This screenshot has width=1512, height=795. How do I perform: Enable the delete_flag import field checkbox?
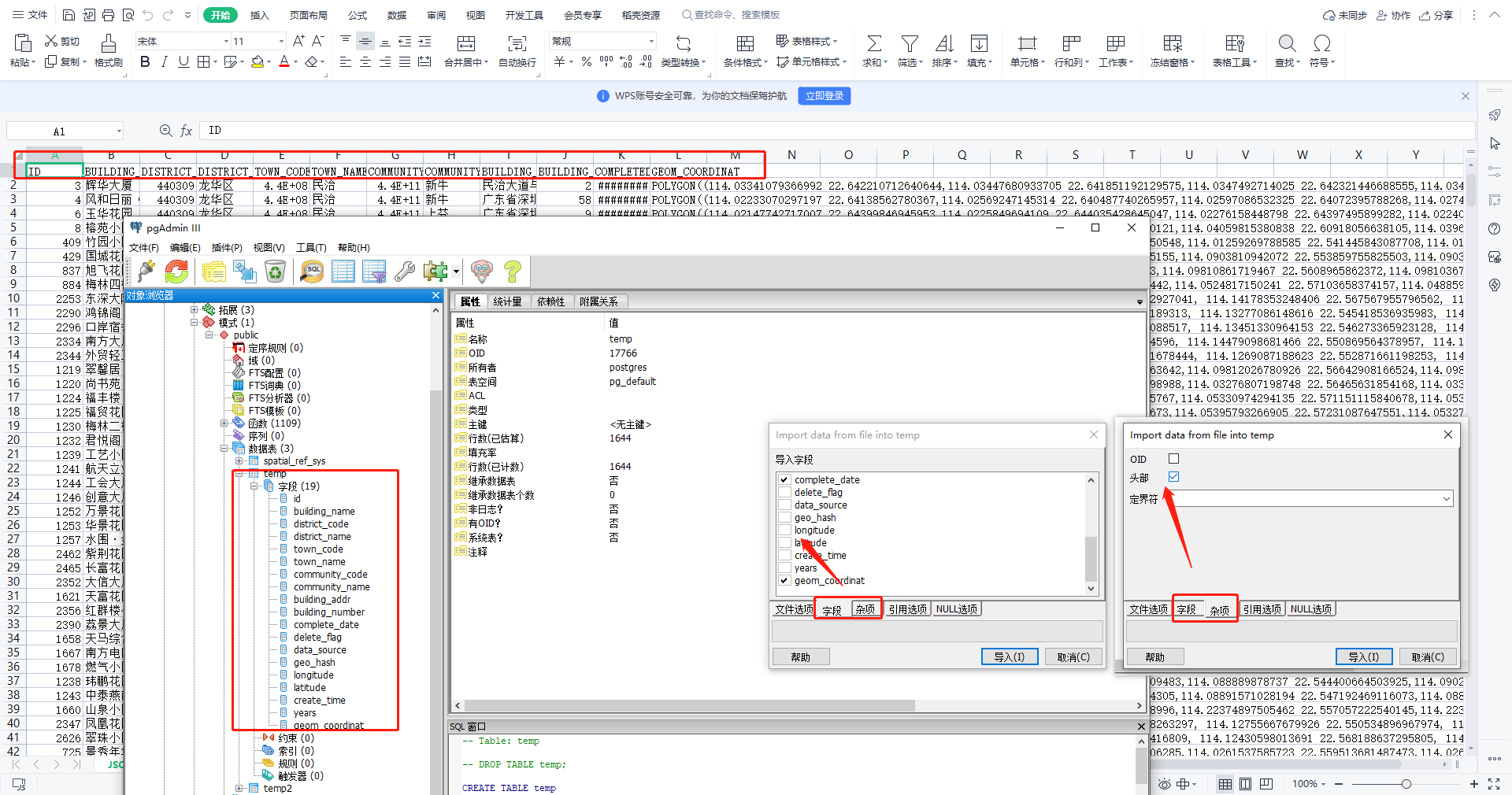(784, 492)
